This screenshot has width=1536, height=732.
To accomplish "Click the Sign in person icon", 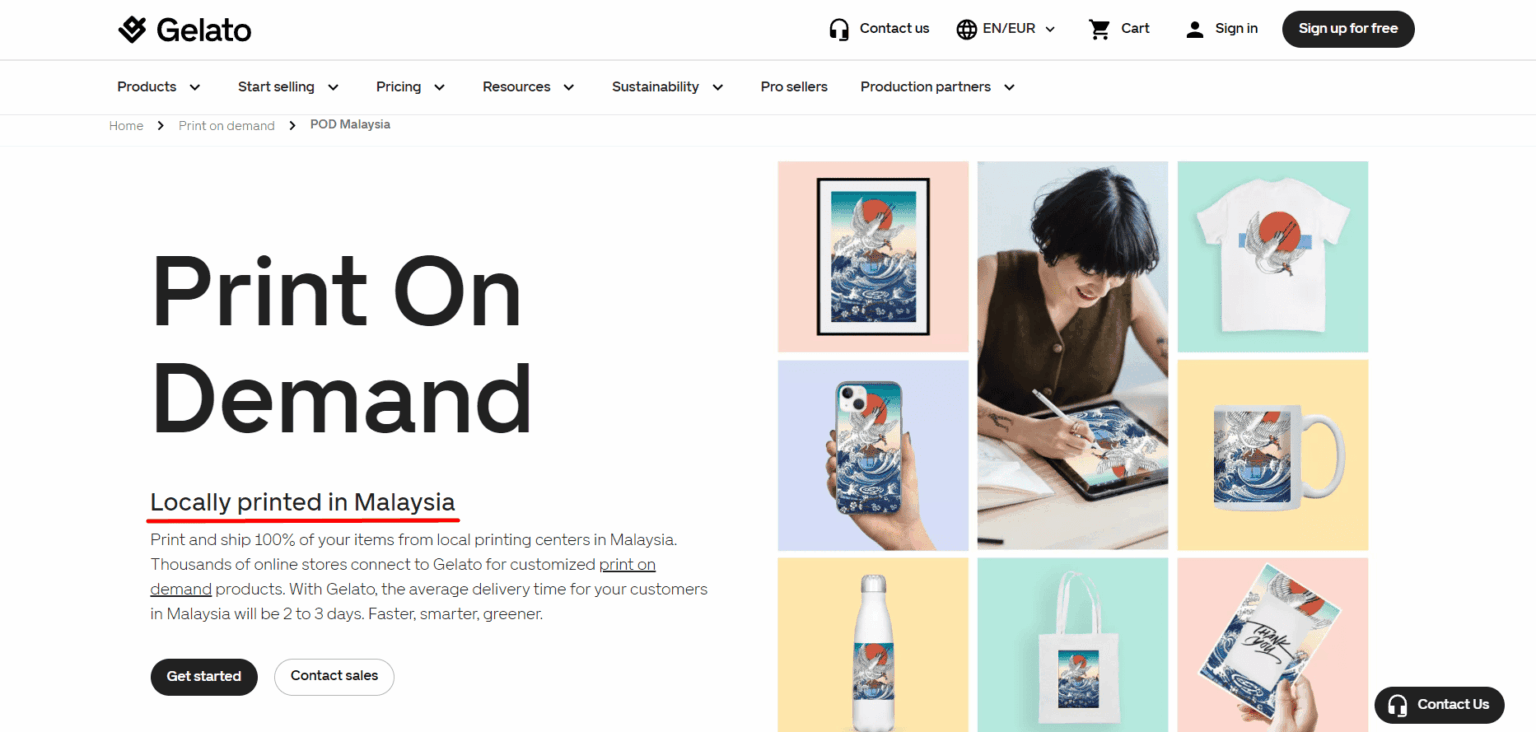I will click(x=1194, y=29).
